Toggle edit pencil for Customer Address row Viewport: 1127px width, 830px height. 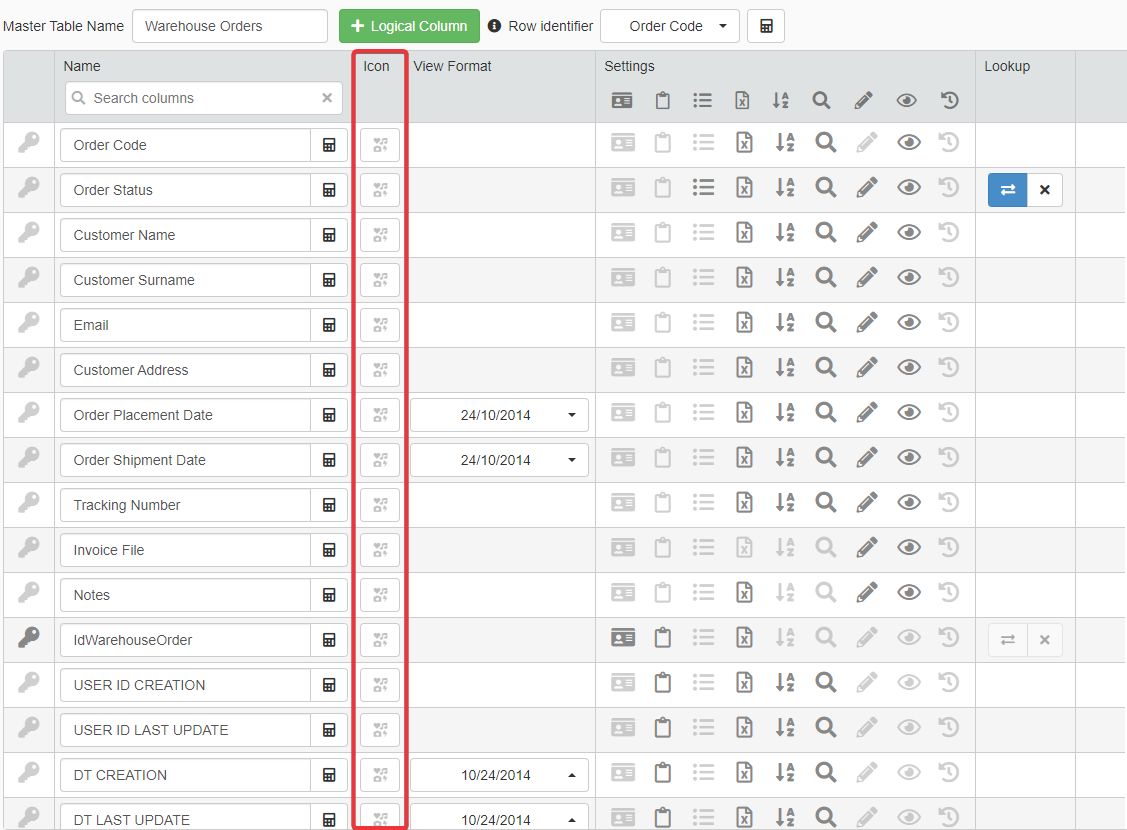click(x=866, y=367)
